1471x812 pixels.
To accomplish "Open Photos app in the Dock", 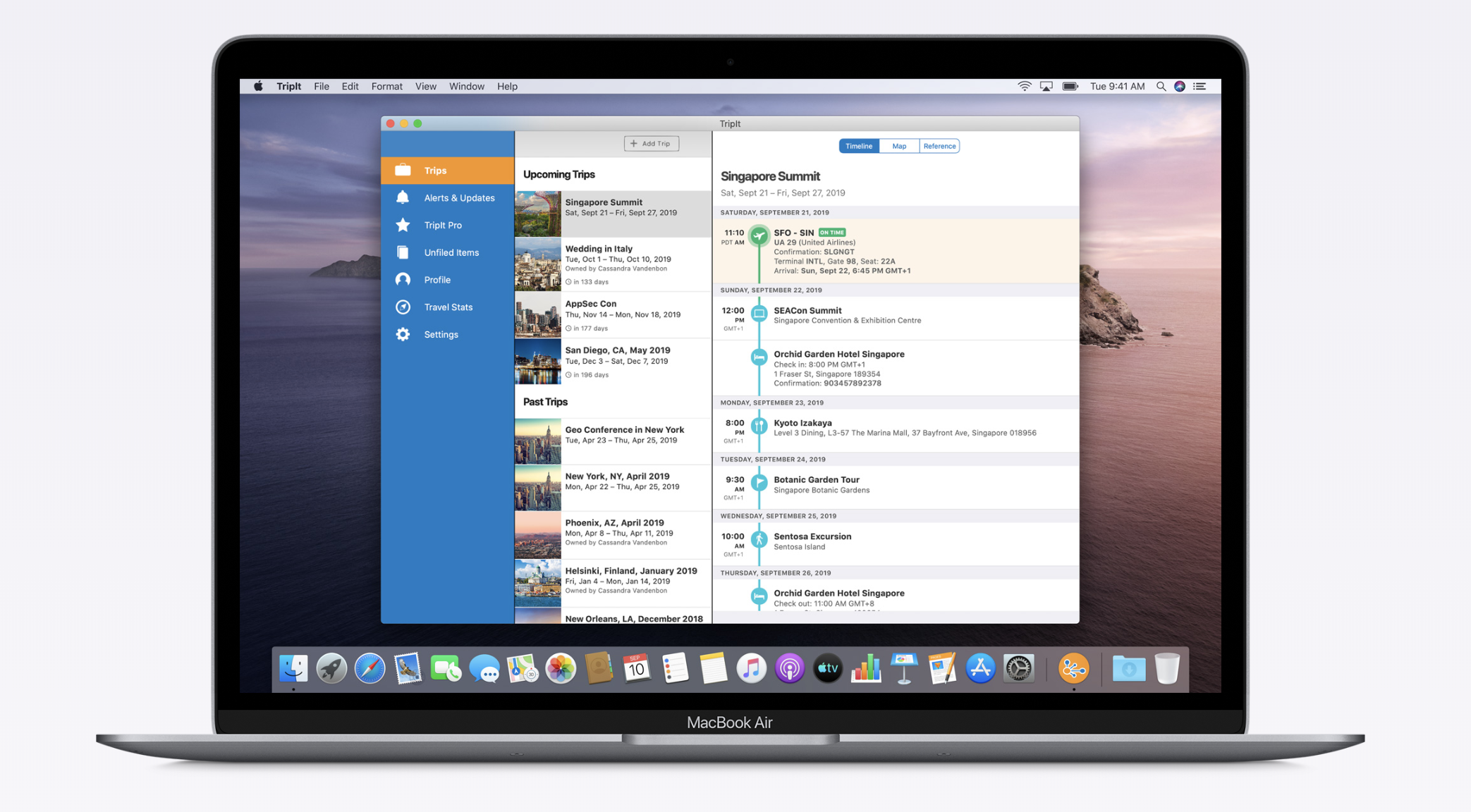I will pos(561,668).
